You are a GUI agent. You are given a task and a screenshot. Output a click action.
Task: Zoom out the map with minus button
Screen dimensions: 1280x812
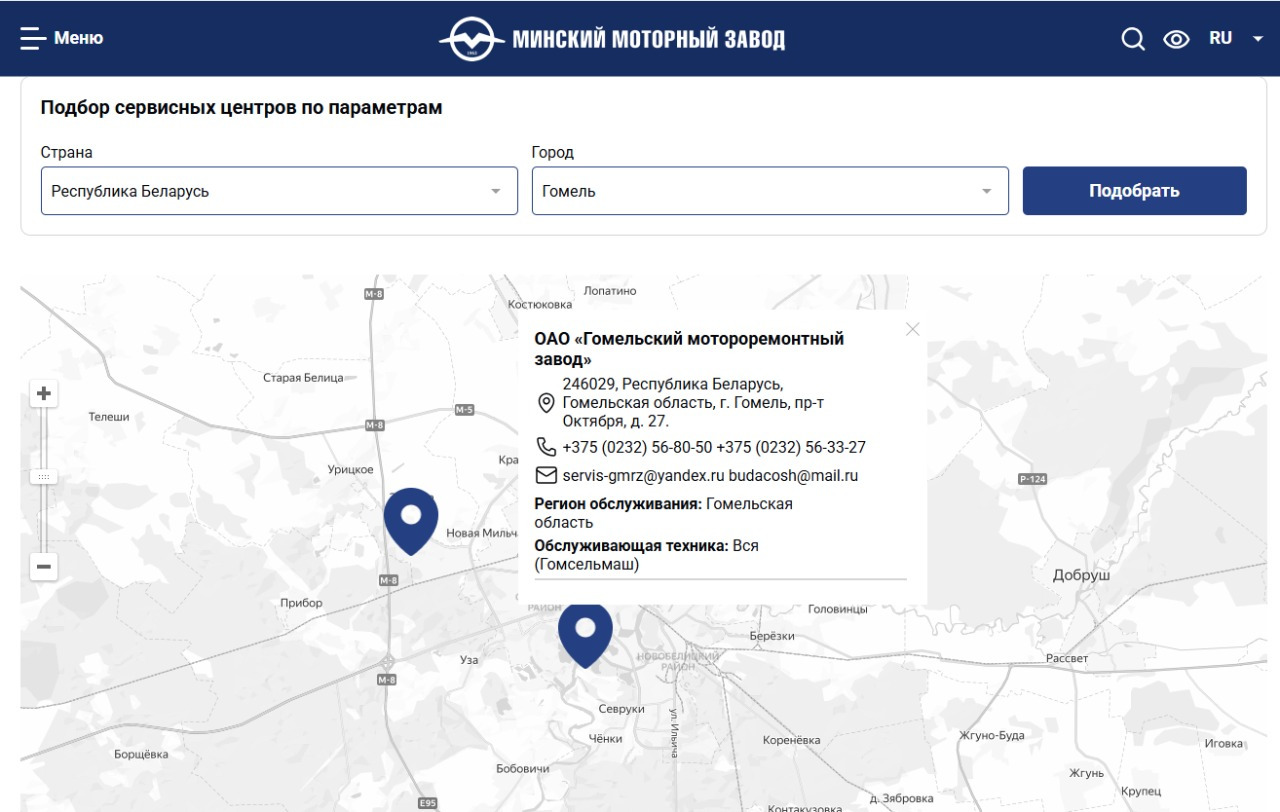click(43, 567)
